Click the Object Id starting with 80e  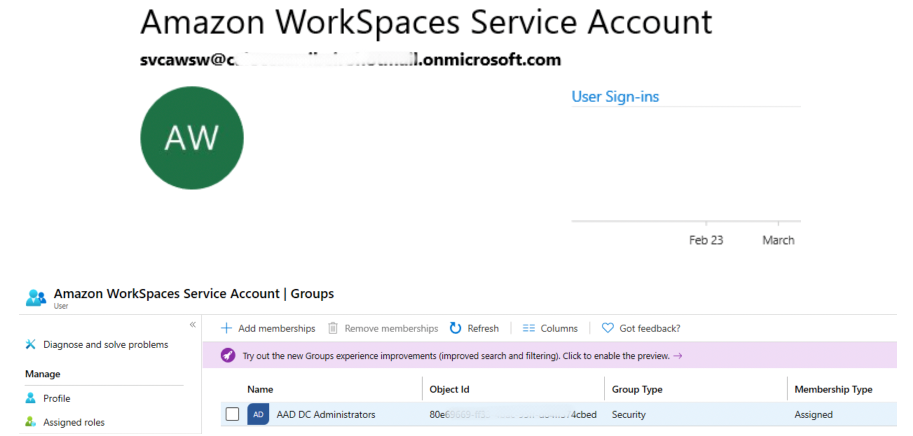point(513,414)
